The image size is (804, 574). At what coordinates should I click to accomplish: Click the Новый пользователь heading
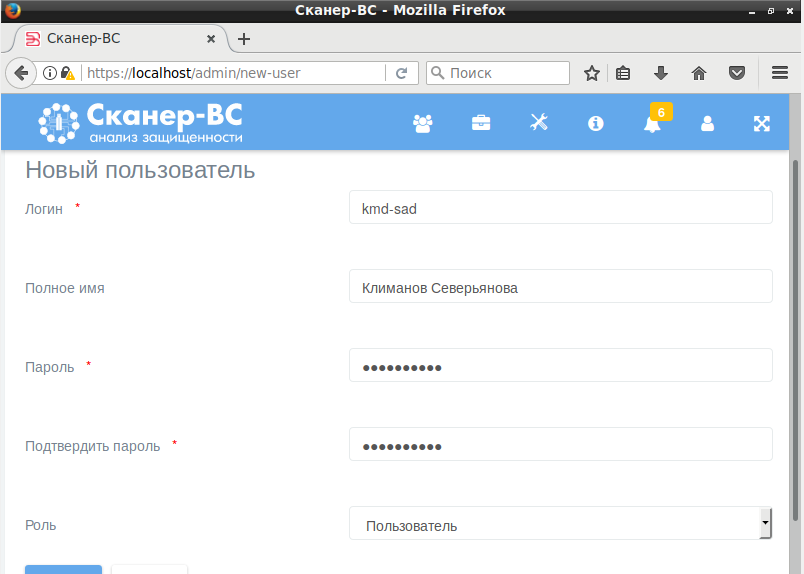coord(140,170)
